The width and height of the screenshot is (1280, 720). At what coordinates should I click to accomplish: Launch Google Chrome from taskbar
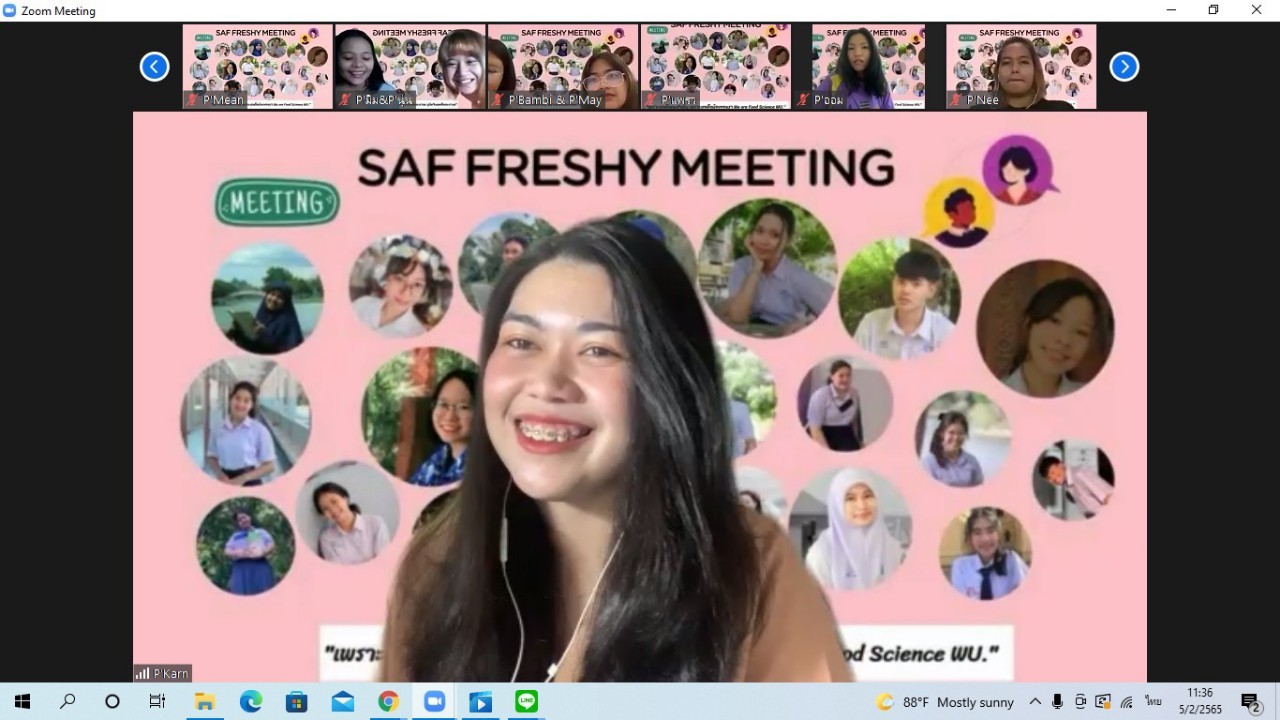pos(388,702)
